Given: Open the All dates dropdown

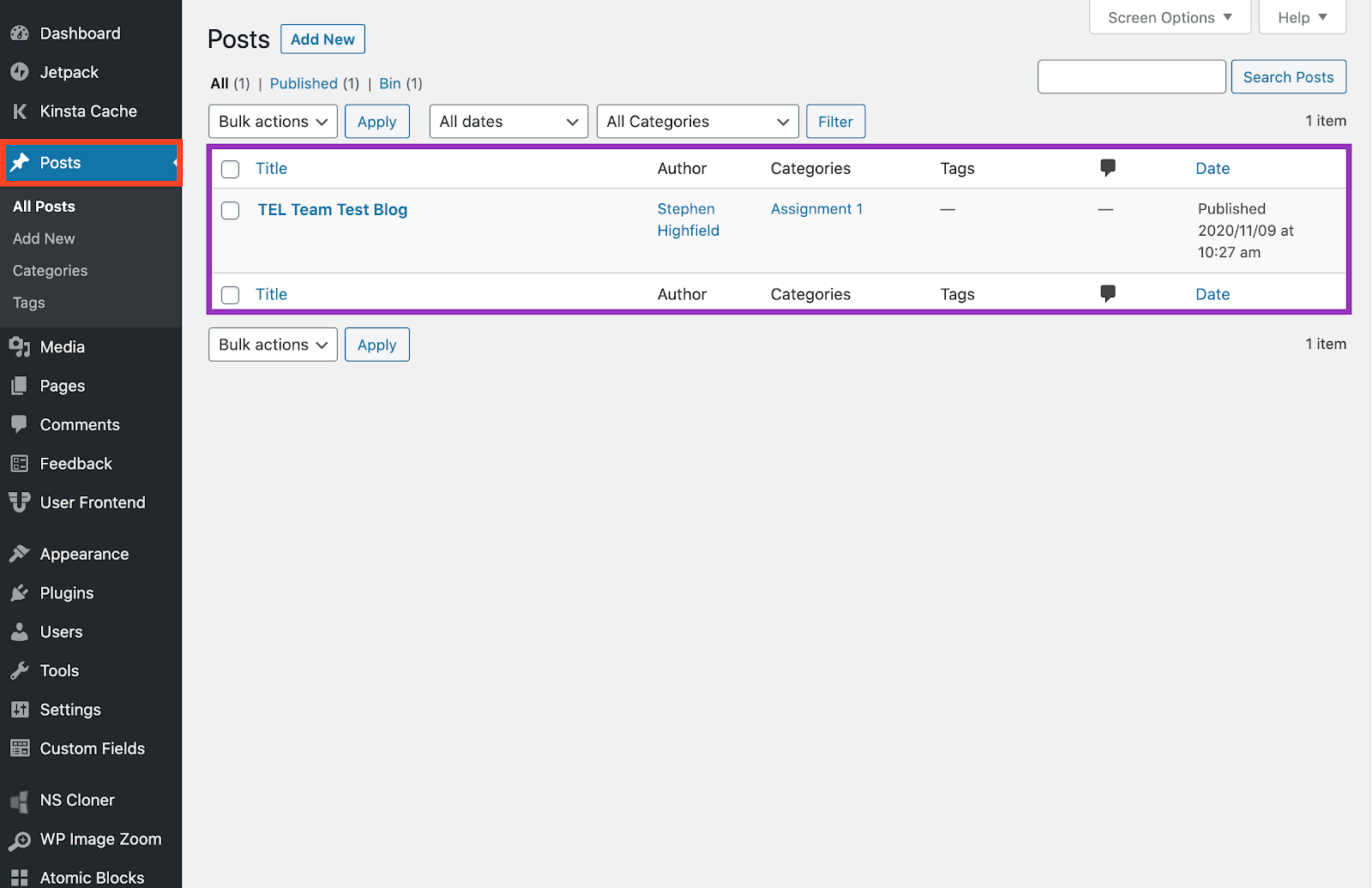Looking at the screenshot, I should pyautogui.click(x=508, y=122).
